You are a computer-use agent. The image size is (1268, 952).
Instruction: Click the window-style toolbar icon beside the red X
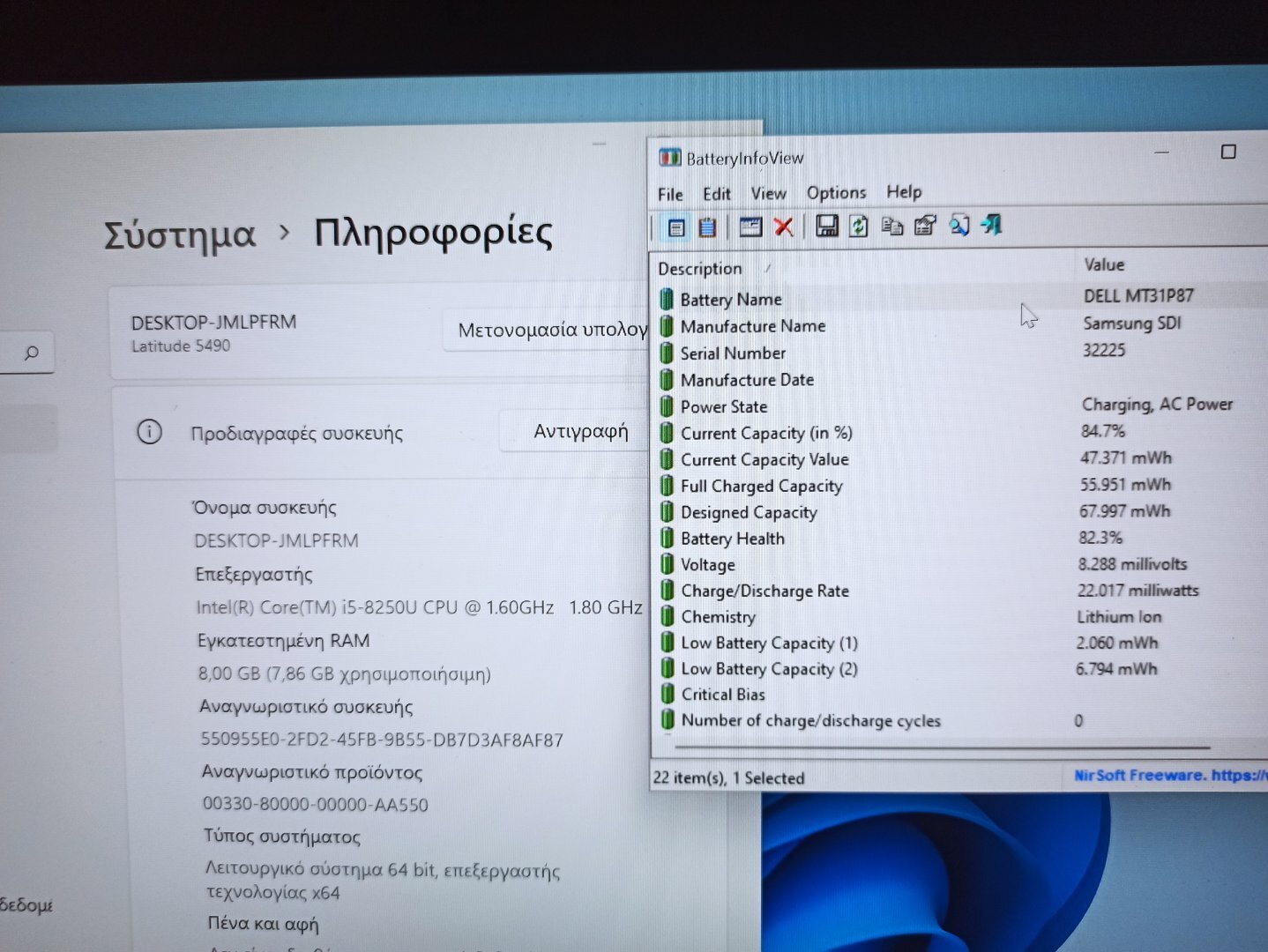750,227
